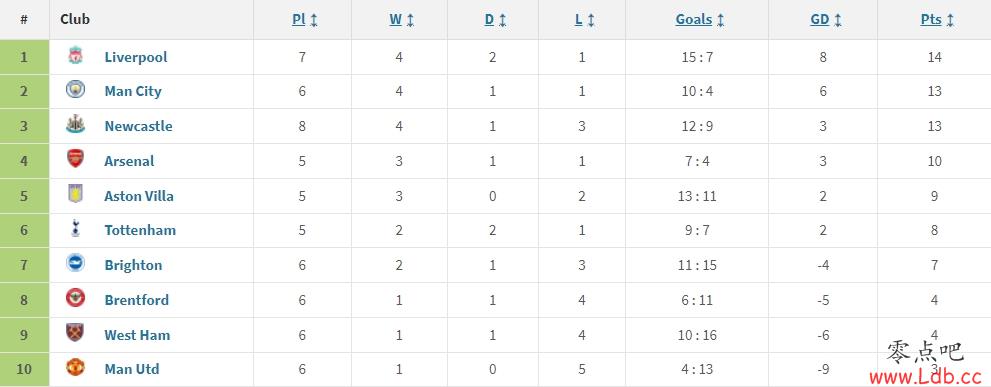The height and width of the screenshot is (387, 991).
Task: Open the Tottenham team link
Action: coord(140,230)
